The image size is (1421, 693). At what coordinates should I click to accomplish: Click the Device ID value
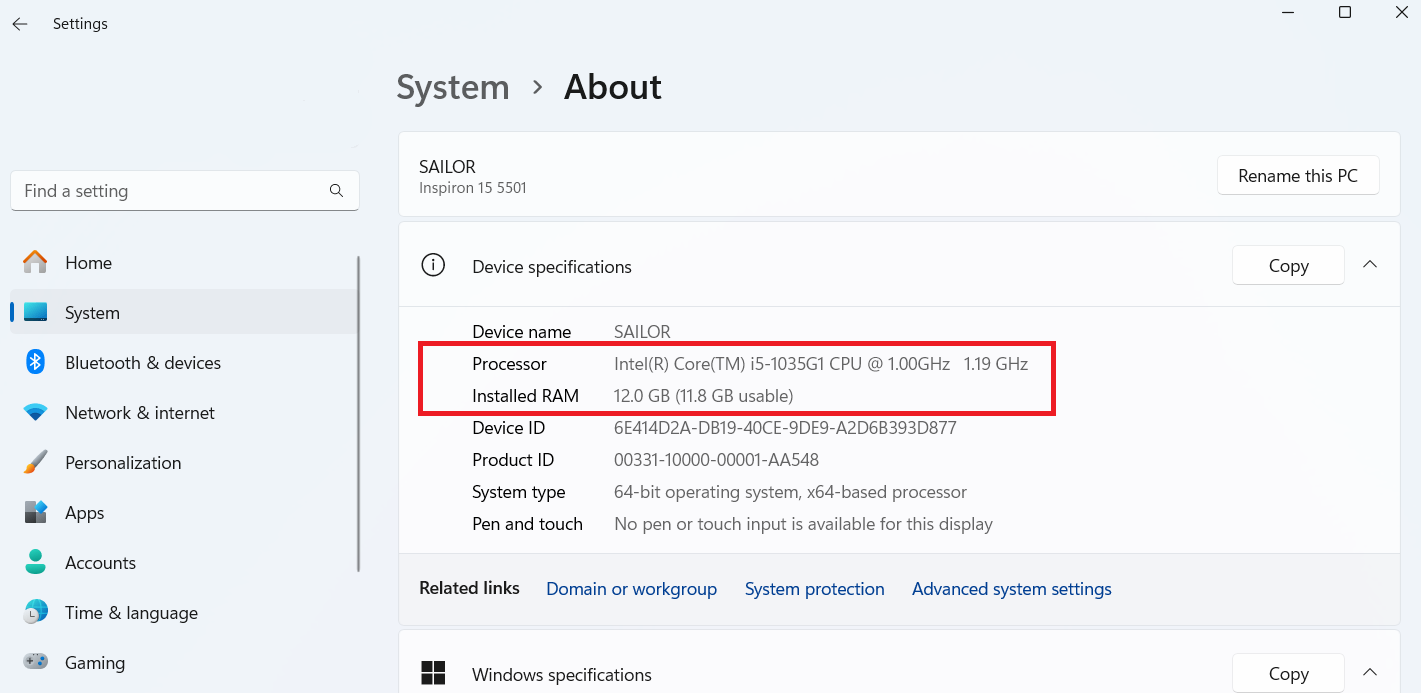click(x=785, y=428)
